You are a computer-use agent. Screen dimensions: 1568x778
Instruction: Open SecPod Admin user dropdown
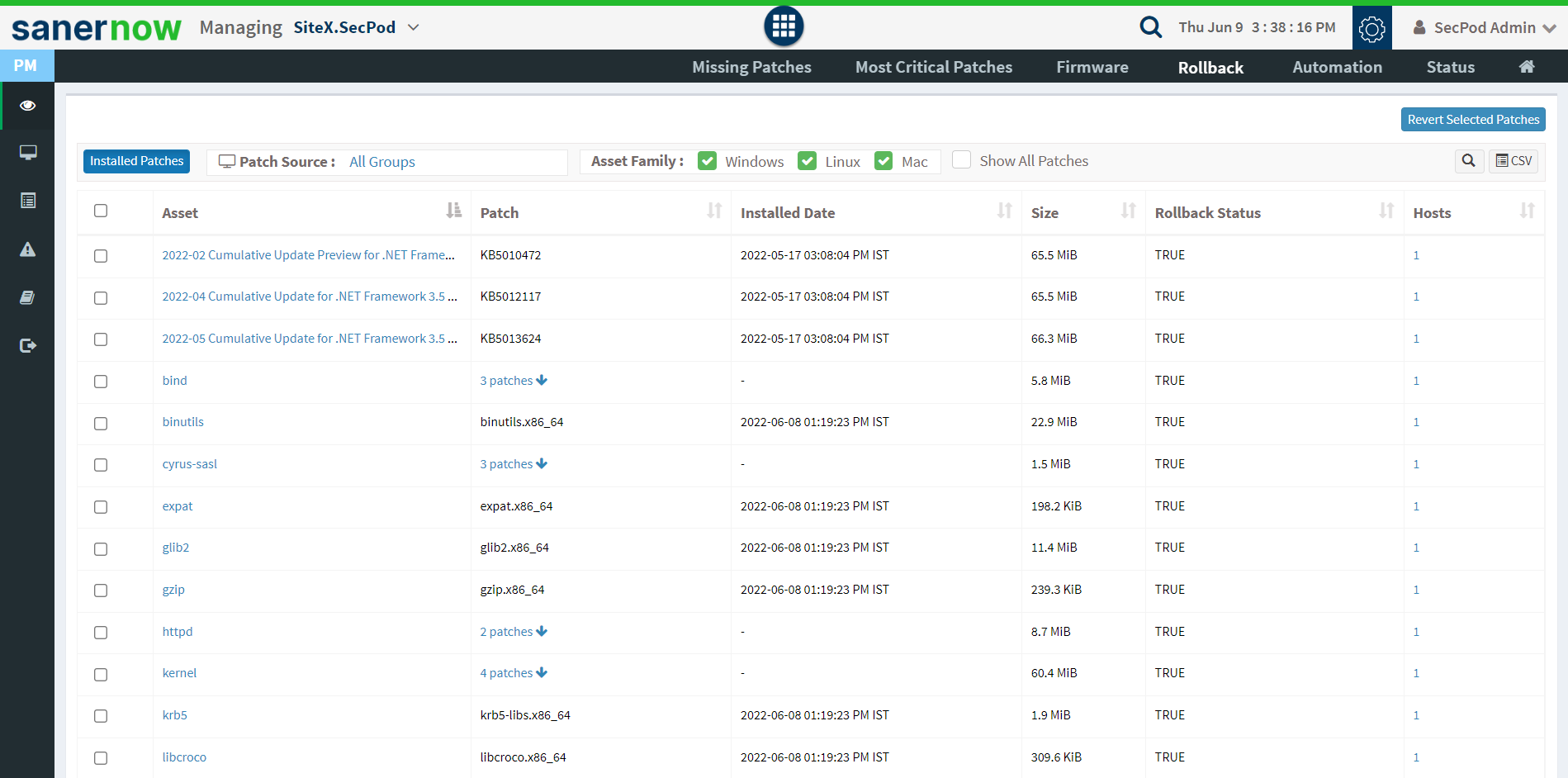coord(1485,27)
